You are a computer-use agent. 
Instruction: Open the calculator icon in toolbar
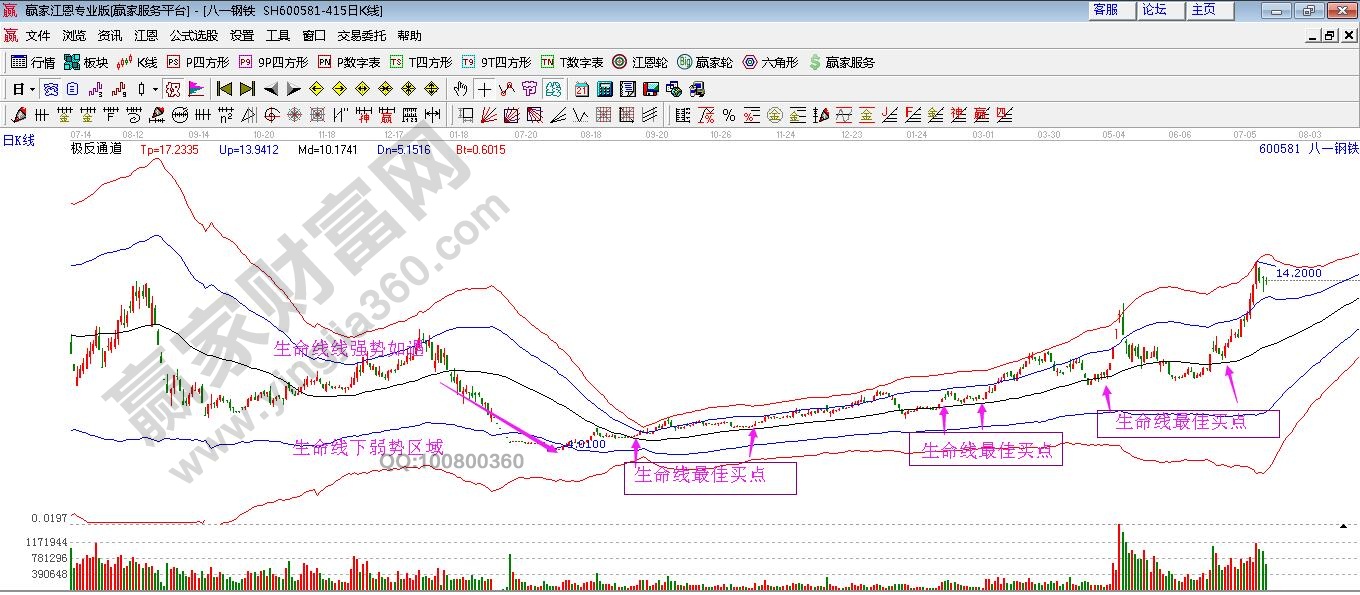(604, 89)
